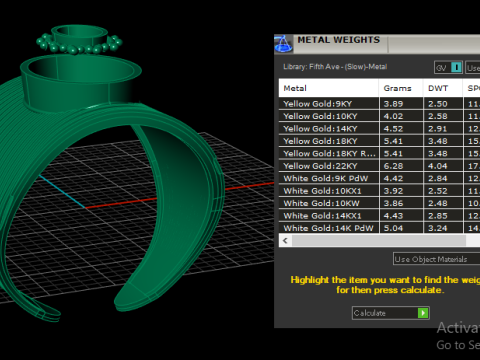
Task: Select the White Gold:10KX1 row
Action: [379, 191]
